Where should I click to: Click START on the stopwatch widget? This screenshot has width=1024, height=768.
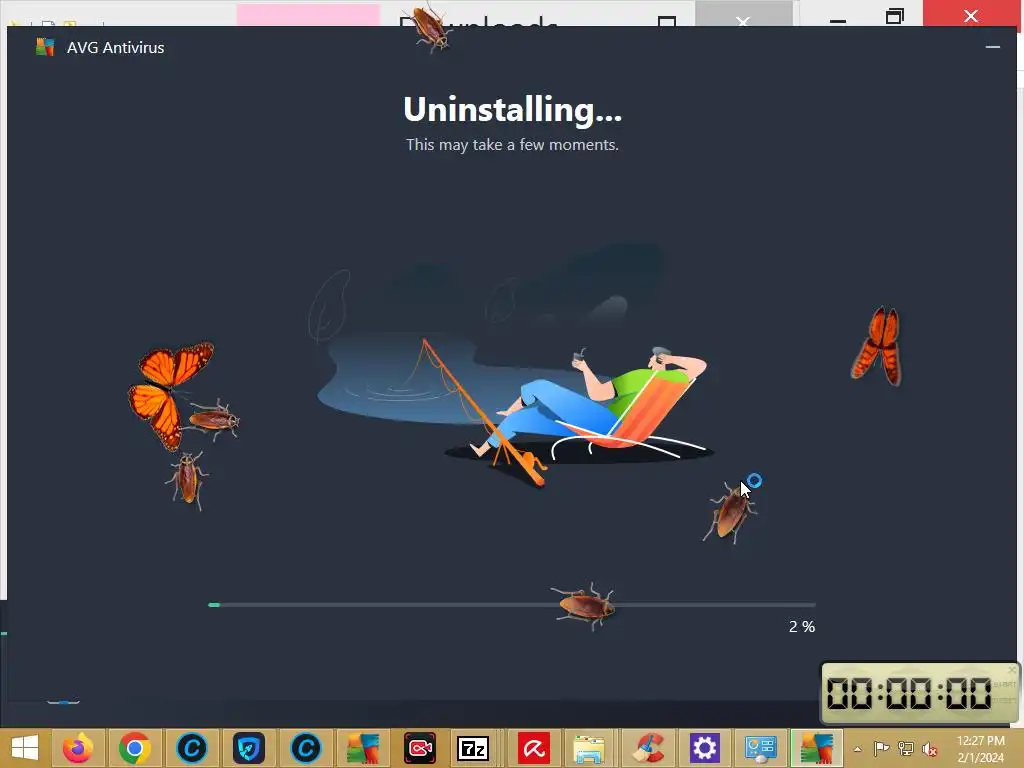(1004, 684)
